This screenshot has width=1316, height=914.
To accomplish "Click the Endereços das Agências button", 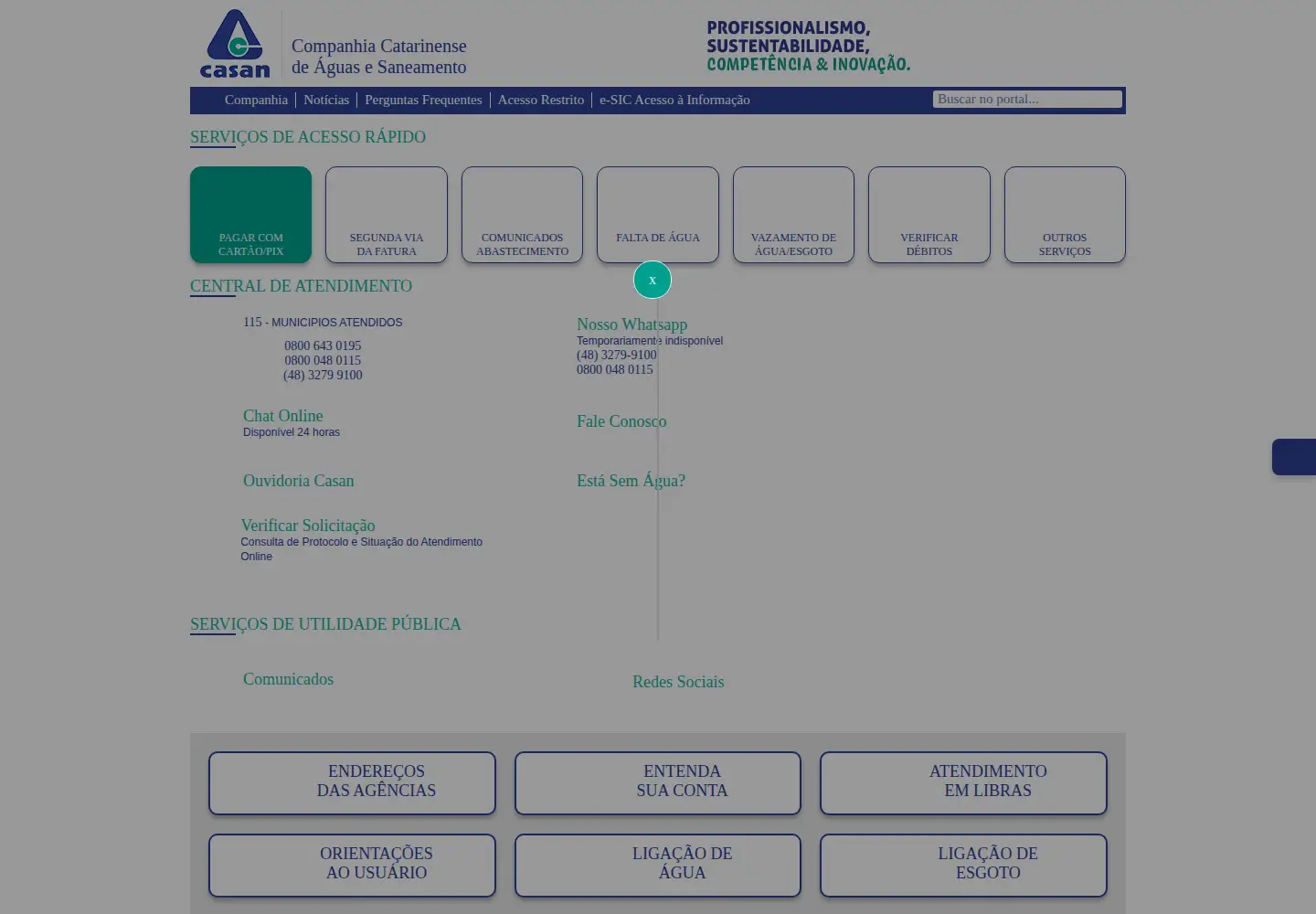I will [x=352, y=782].
